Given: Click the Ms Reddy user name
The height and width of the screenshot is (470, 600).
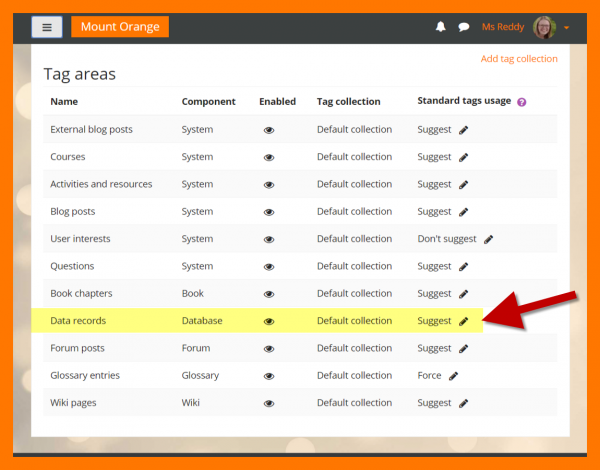Looking at the screenshot, I should pyautogui.click(x=503, y=27).
